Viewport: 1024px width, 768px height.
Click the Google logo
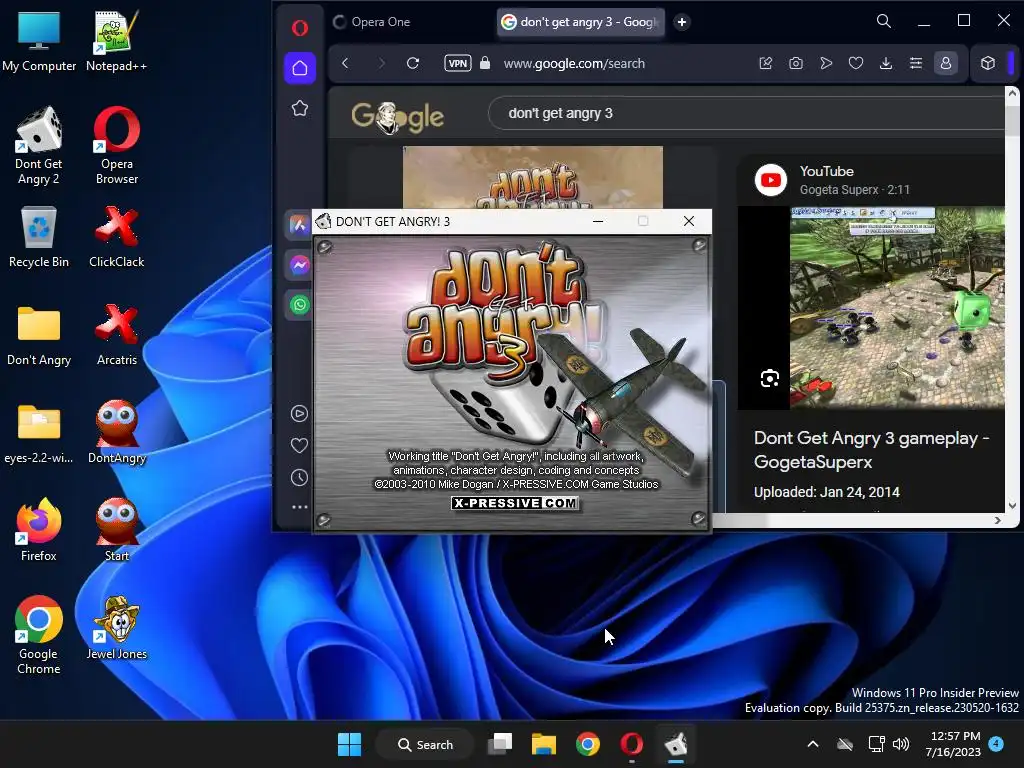397,118
